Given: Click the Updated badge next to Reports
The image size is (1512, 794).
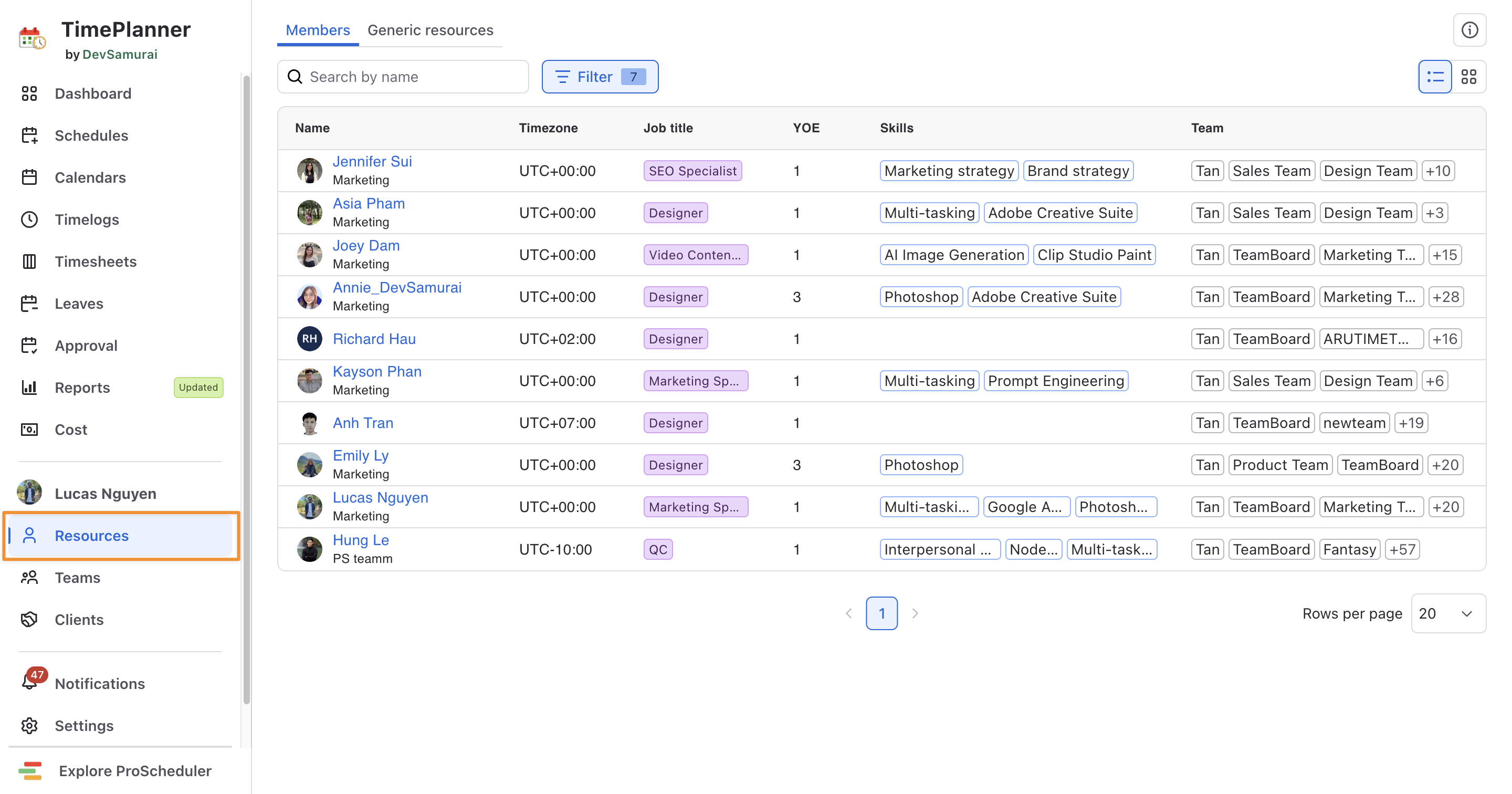Looking at the screenshot, I should [198, 388].
